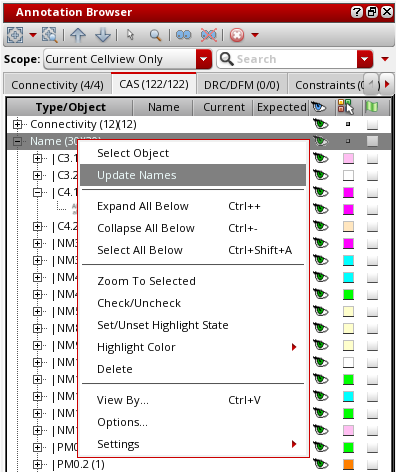Viewport: 396px width, 472px height.
Task: Click the blue binoculars highlight icon
Action: coord(183,35)
